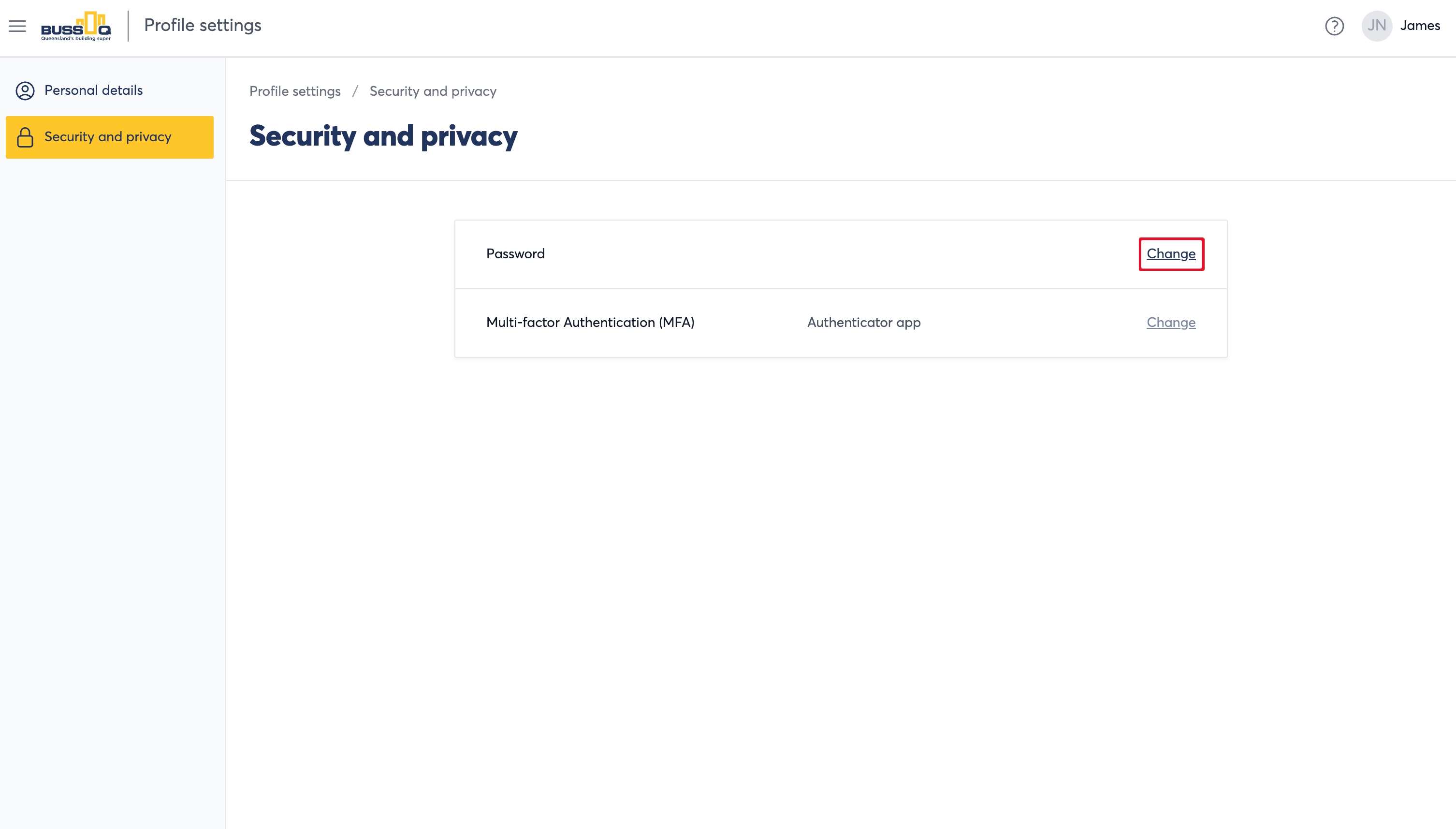This screenshot has width=1456, height=829.
Task: Click the Profile settings breadcrumb link
Action: coord(295,91)
